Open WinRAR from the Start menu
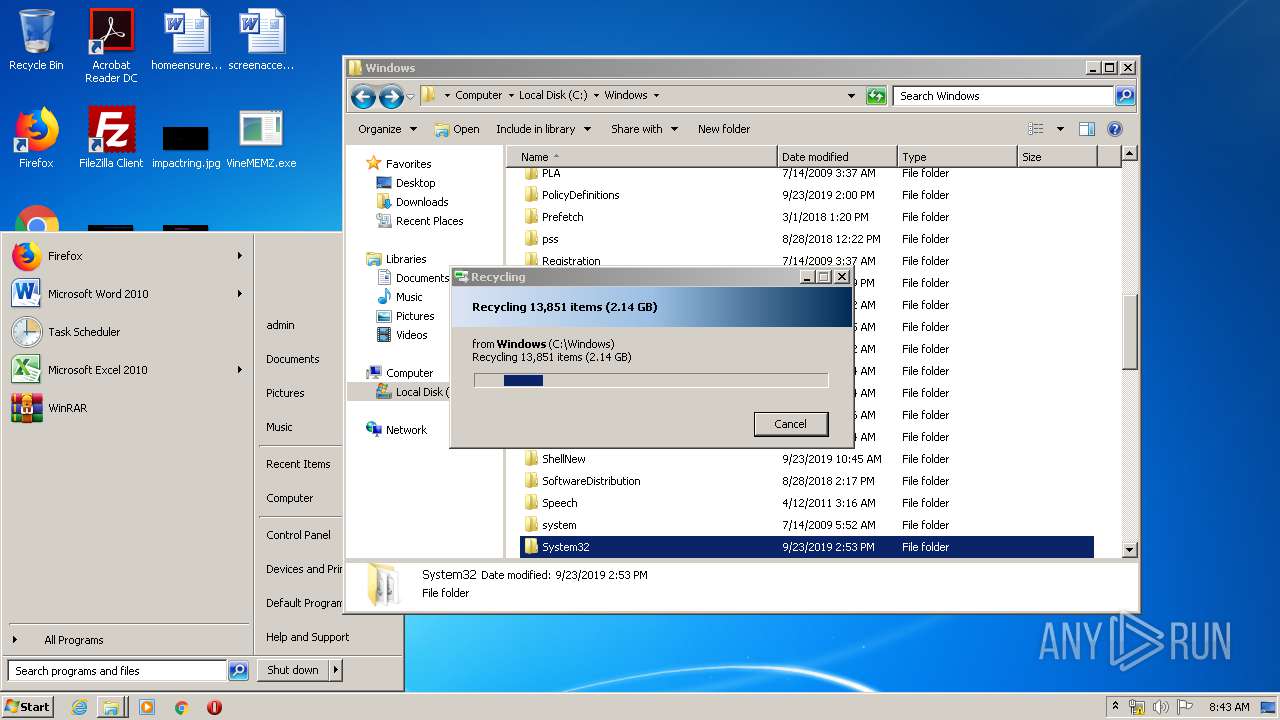 [66, 408]
